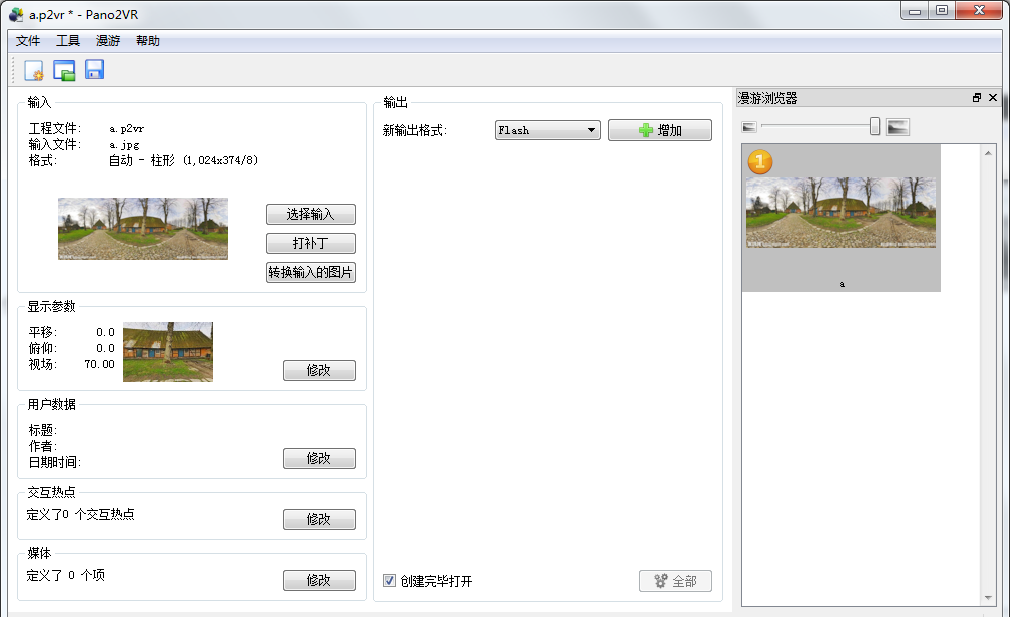1010x617 pixels.
Task: Click 修改 in the 媒体 section
Action: coord(319,580)
